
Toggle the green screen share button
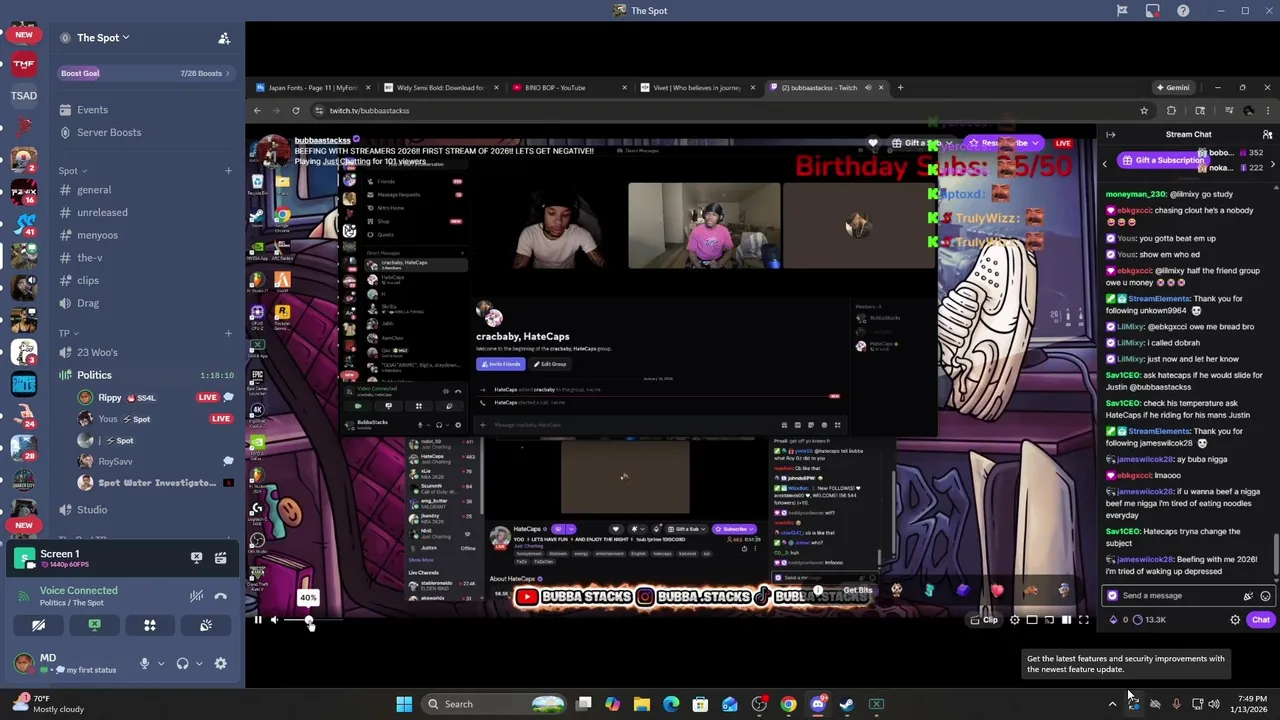coord(94,625)
